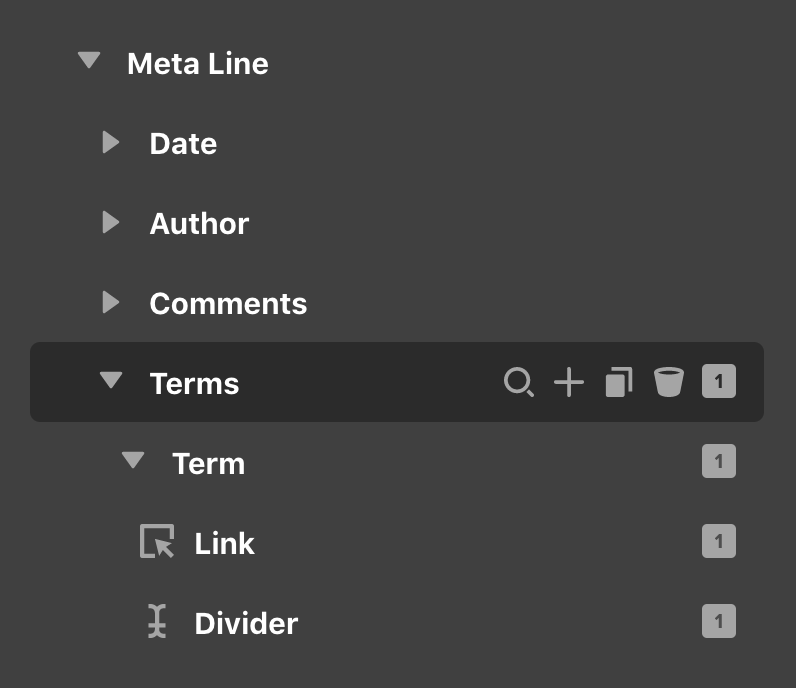Duplicate Terms using the copy icon

click(619, 382)
